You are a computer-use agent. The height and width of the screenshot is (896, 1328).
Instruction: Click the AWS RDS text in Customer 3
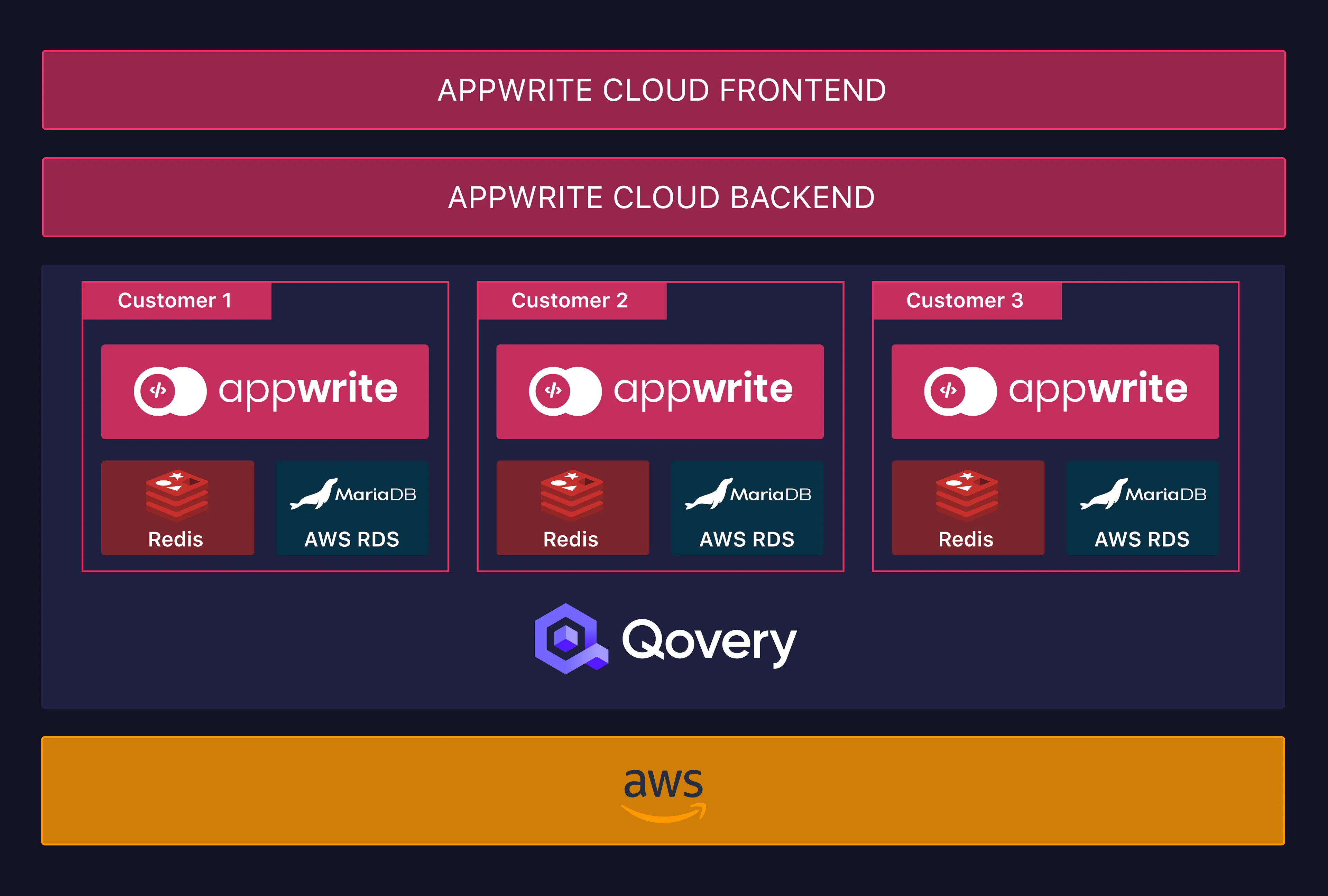(x=1142, y=539)
